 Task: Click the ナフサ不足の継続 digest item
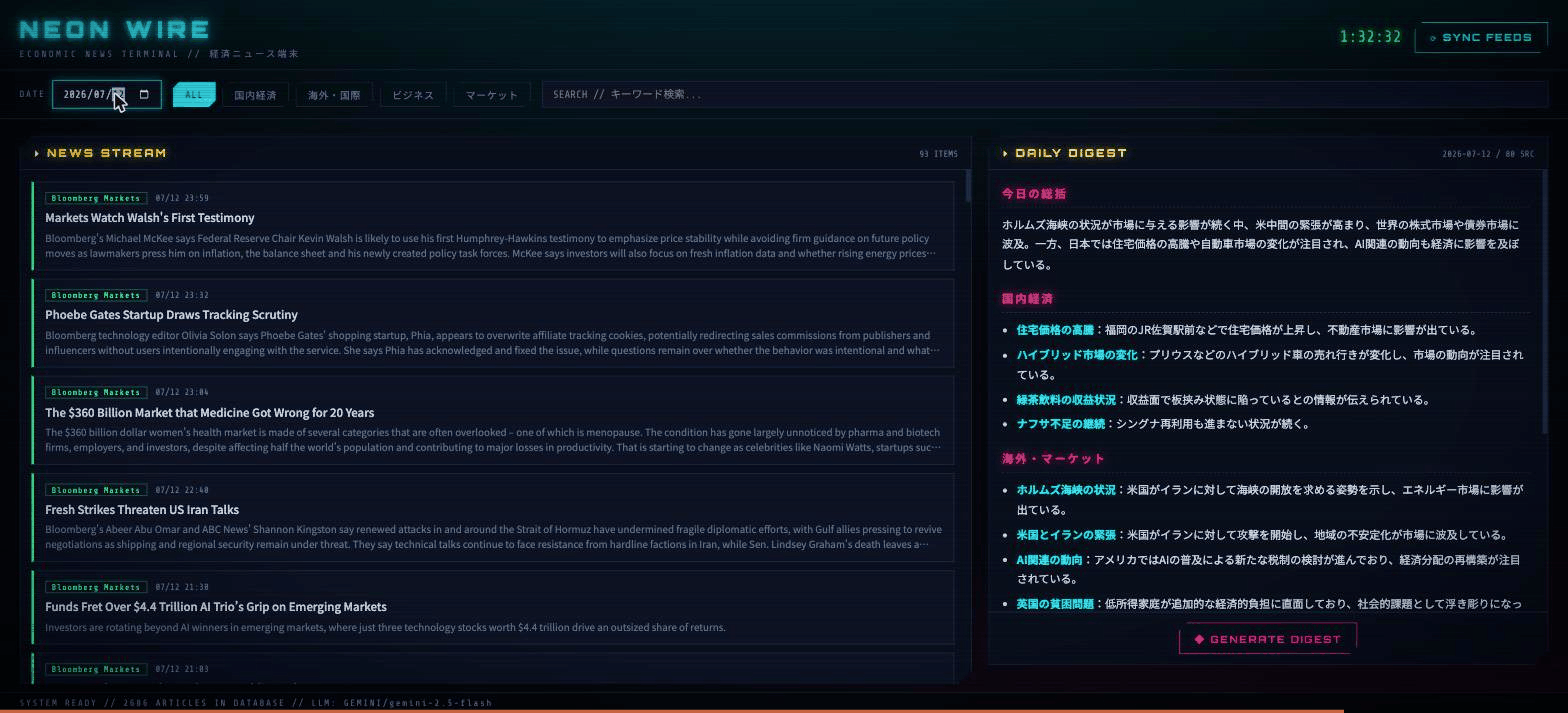(x=1061, y=424)
